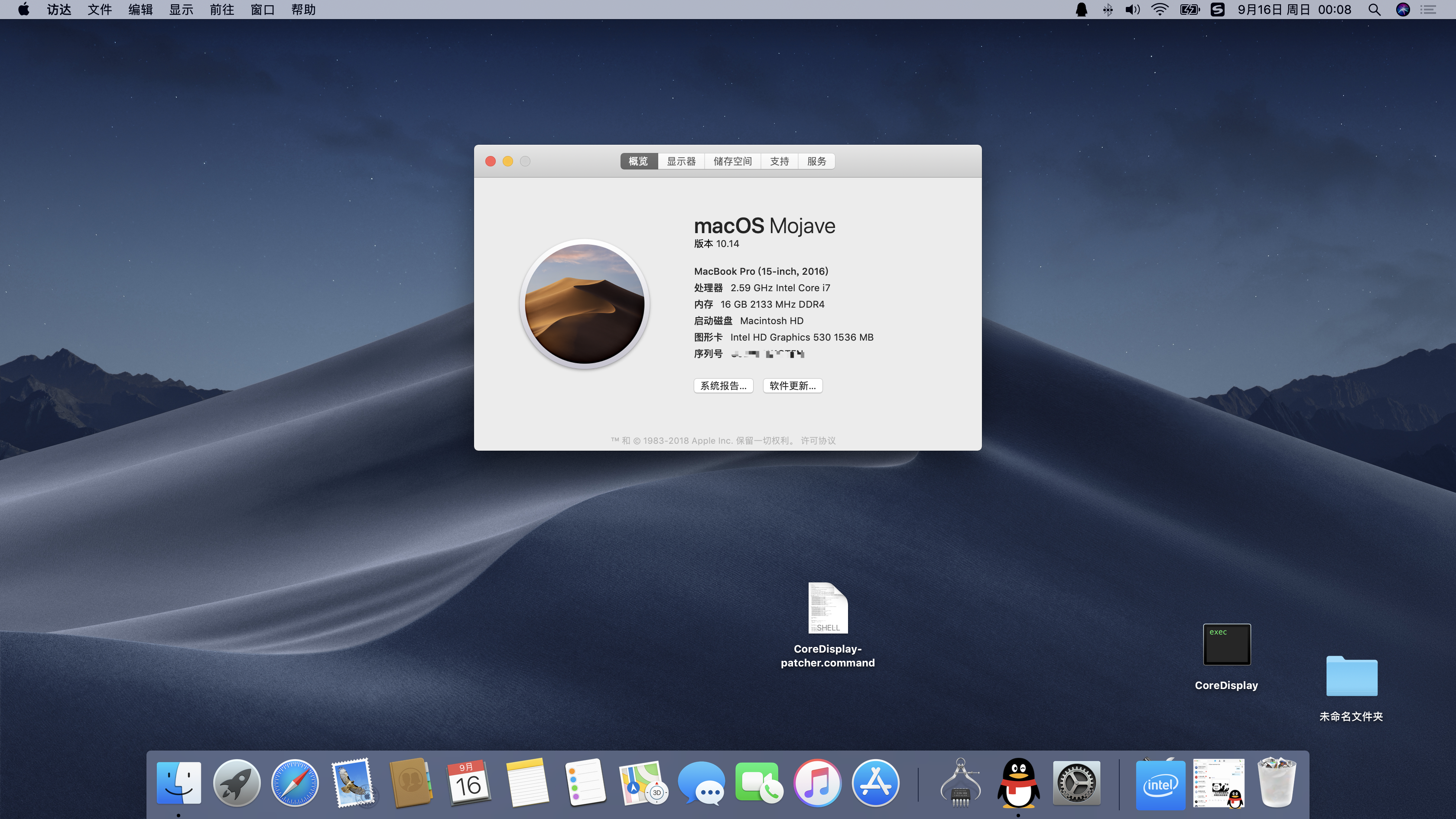Open Messages speech bubble icon
The height and width of the screenshot is (819, 1456).
pyautogui.click(x=701, y=783)
